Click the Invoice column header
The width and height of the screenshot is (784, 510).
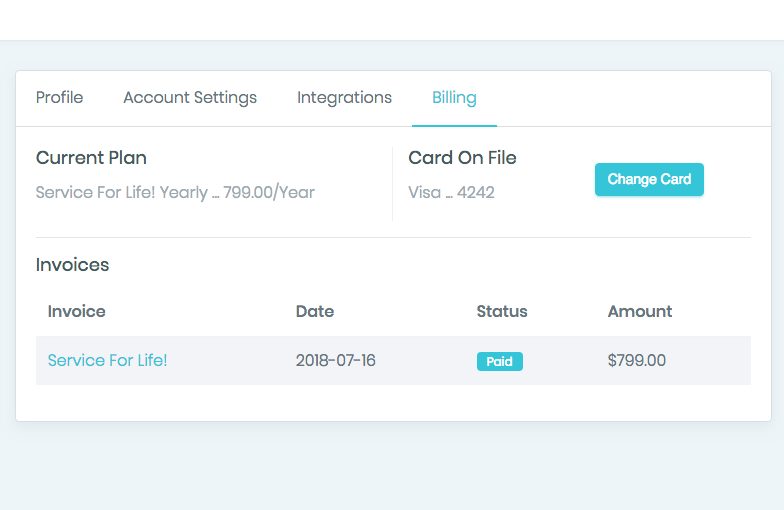click(x=76, y=311)
